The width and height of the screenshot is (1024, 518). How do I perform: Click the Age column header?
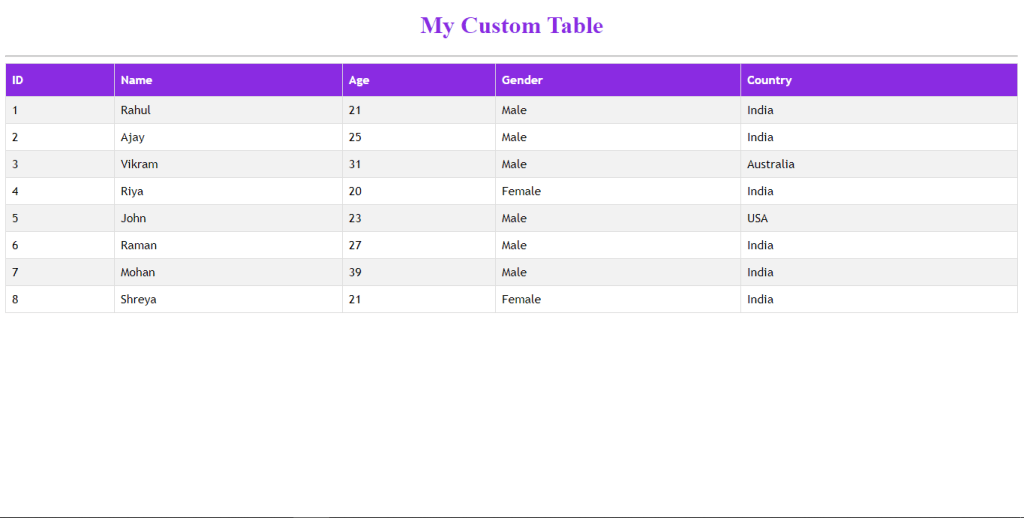pyautogui.click(x=419, y=80)
